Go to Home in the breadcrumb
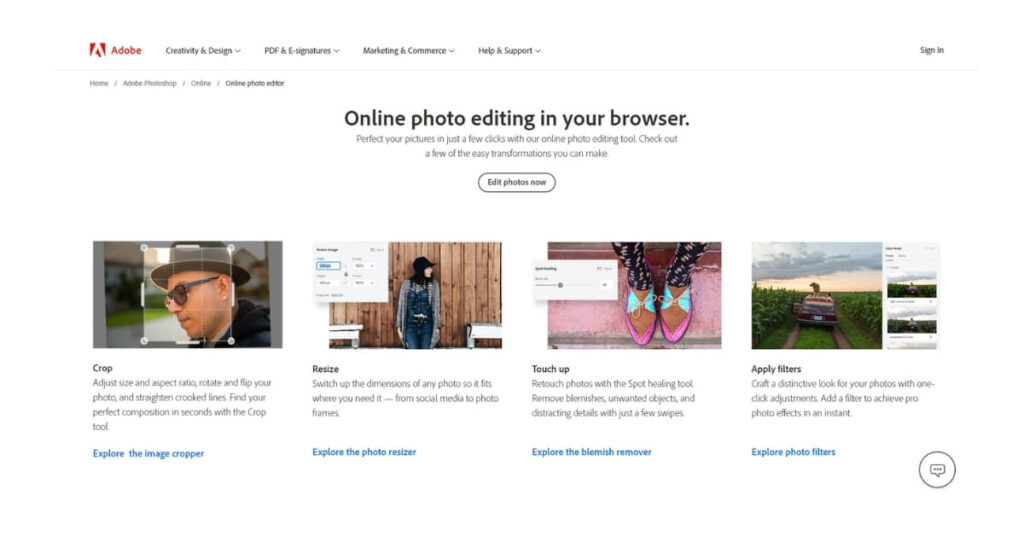This screenshot has width=1024, height=536. click(99, 83)
